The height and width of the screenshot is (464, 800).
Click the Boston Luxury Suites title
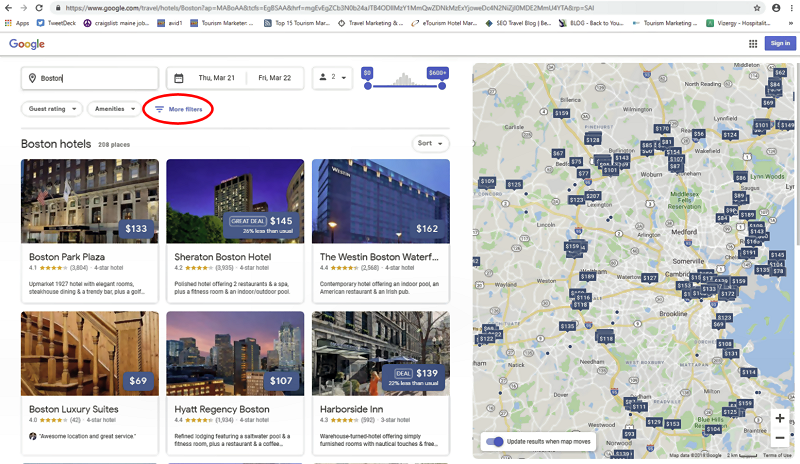[x=73, y=409]
